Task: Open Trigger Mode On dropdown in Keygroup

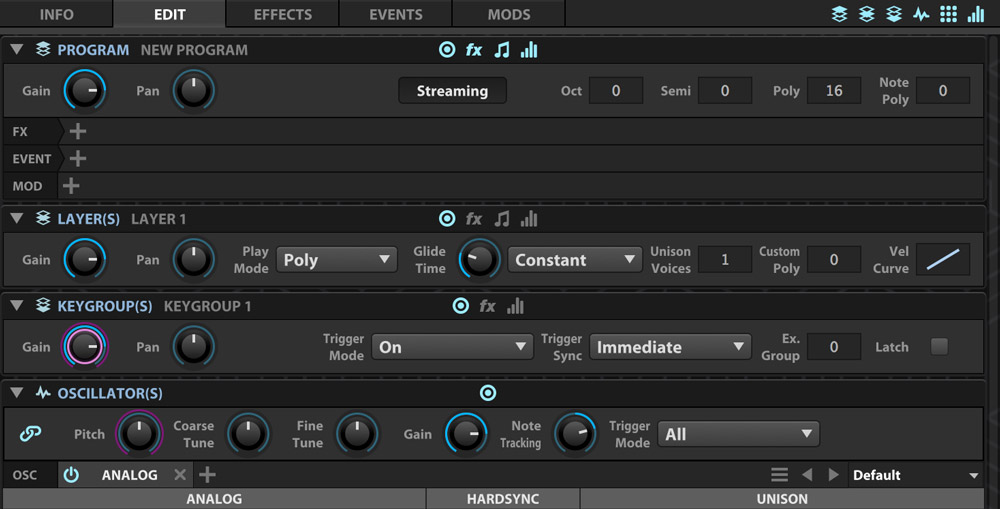Action: point(452,347)
